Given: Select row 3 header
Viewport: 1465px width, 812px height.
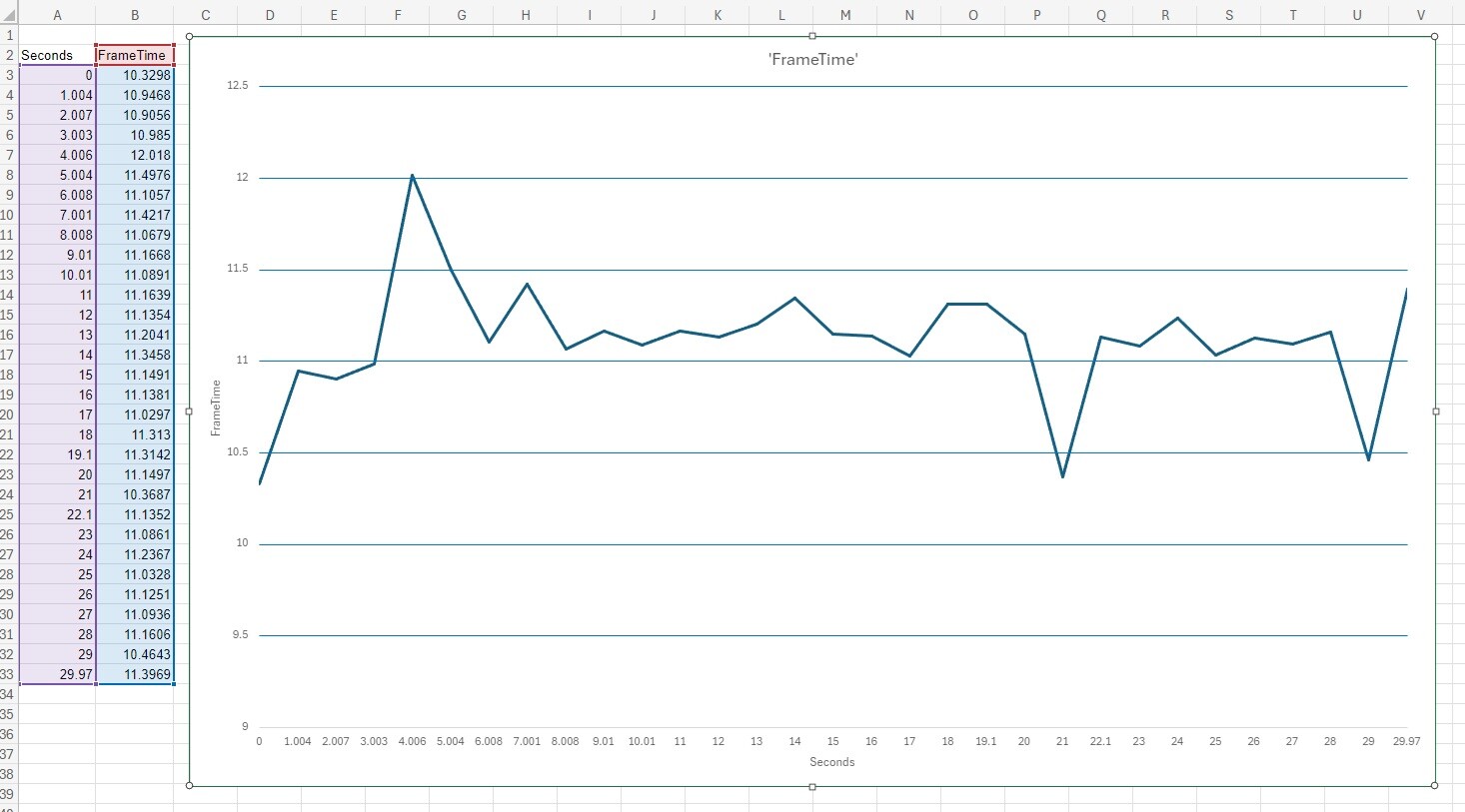Looking at the screenshot, I should pyautogui.click(x=8, y=75).
